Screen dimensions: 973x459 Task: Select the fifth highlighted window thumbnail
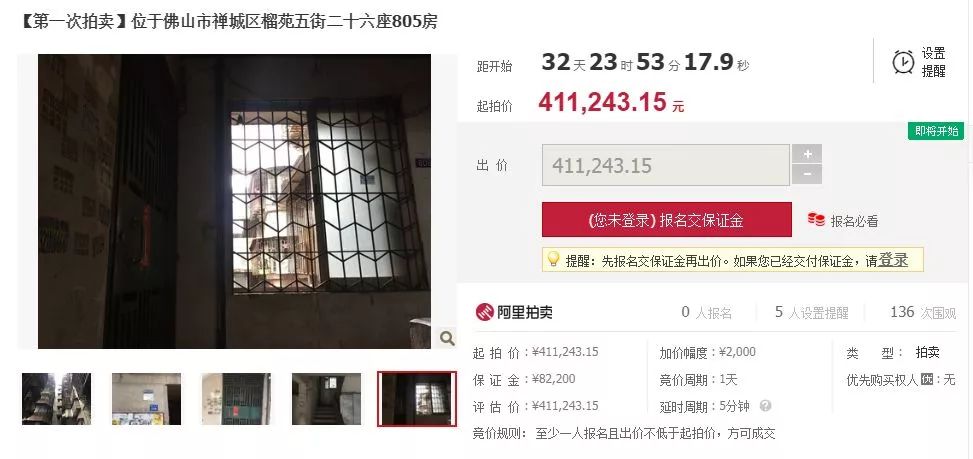point(417,399)
